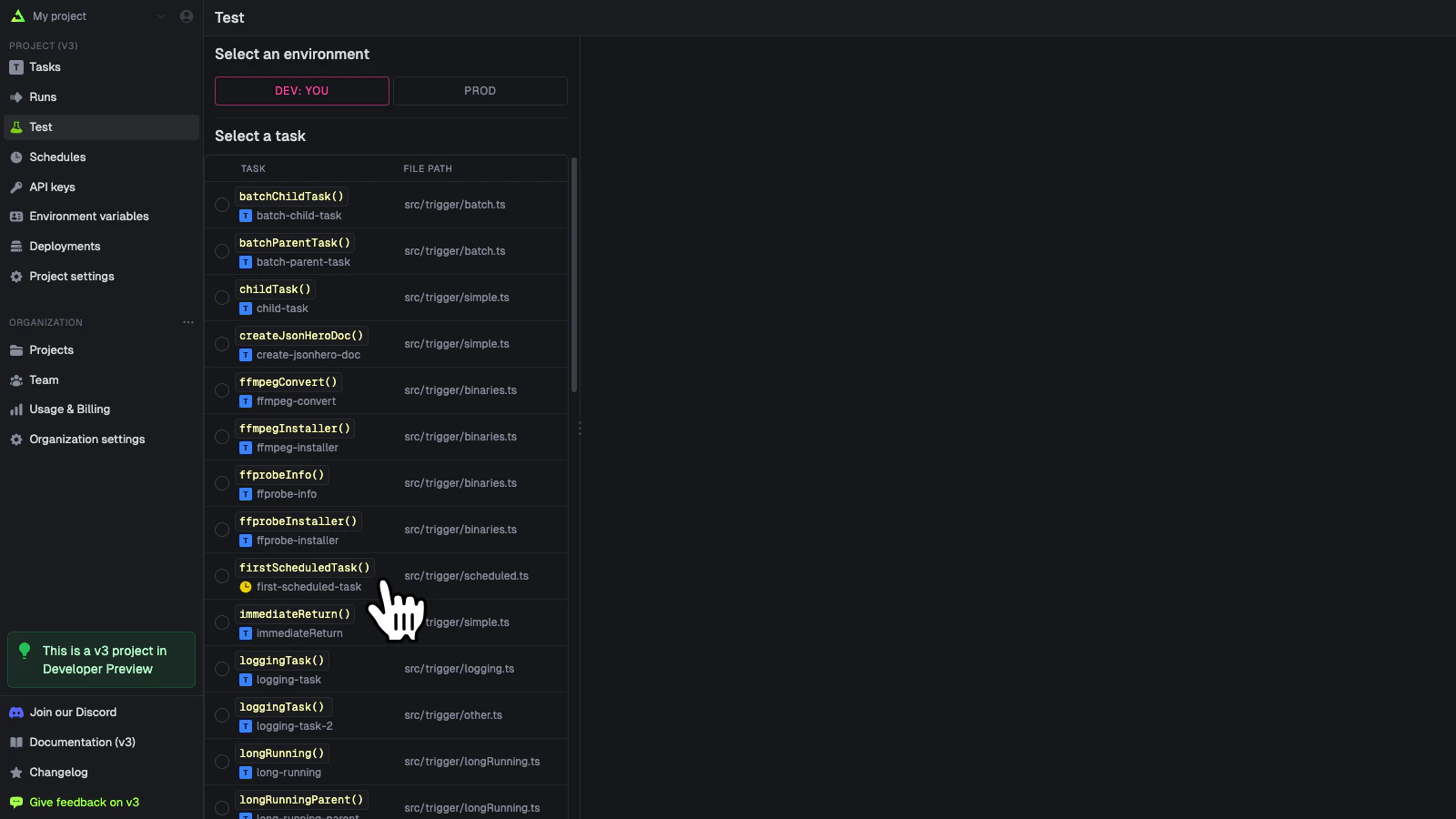
Task: Select the PROD environment button
Action: point(480,90)
